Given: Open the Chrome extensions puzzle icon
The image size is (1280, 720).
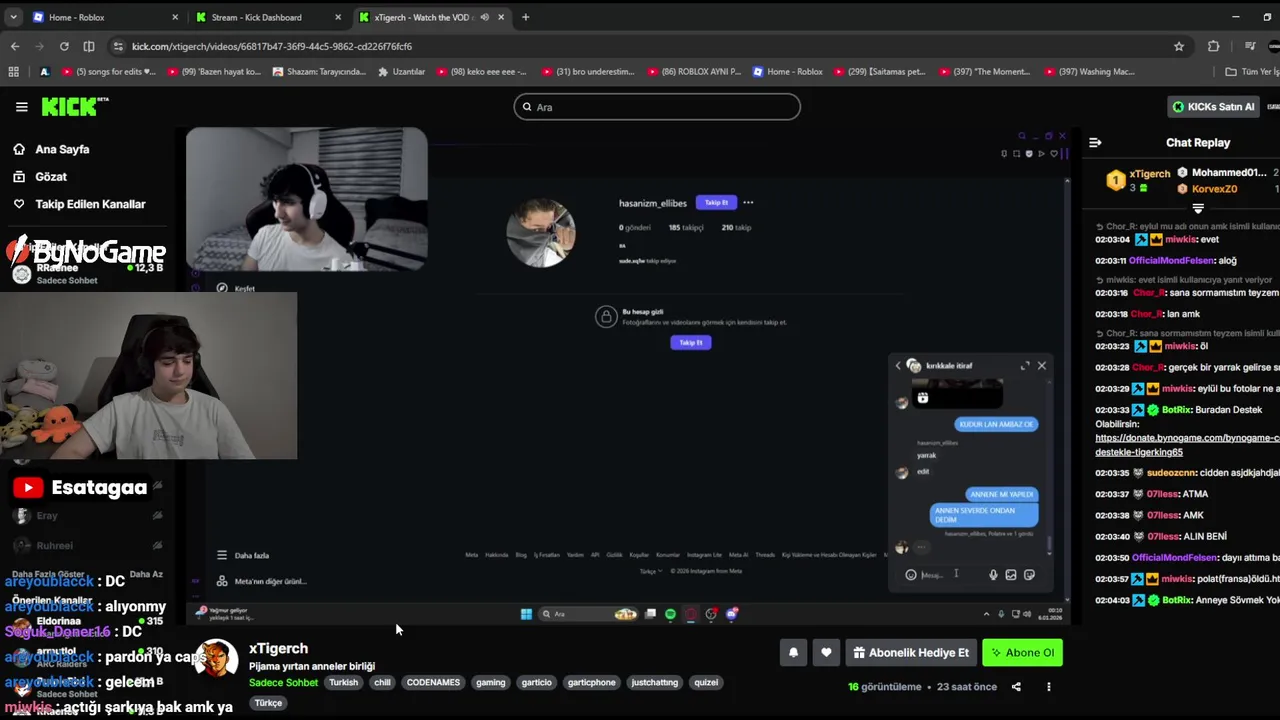Looking at the screenshot, I should point(1213,46).
